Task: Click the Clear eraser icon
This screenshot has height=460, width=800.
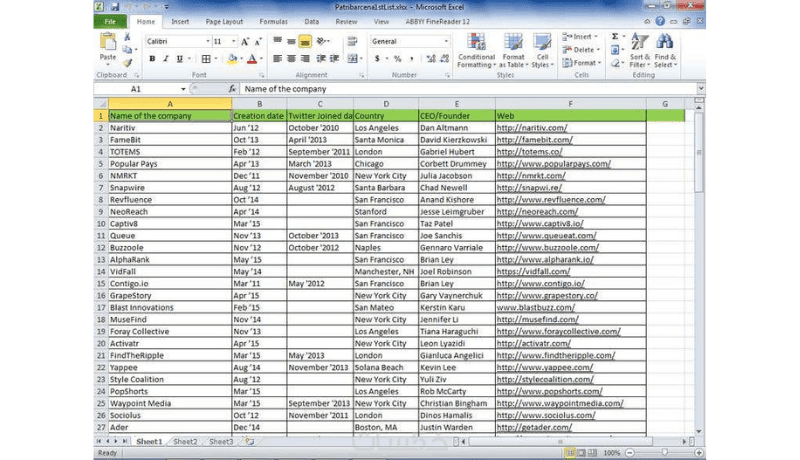Action: coord(615,63)
